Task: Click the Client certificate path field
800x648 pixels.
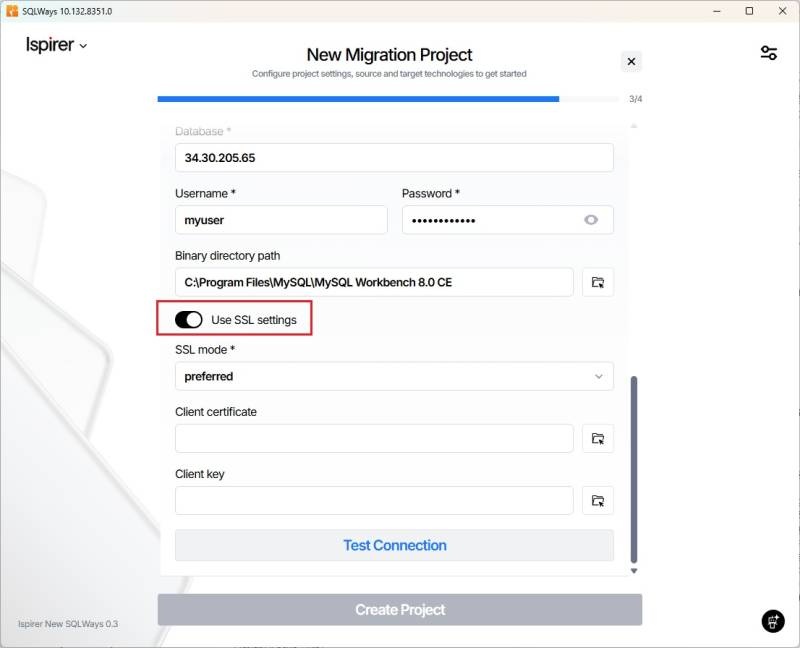Action: click(374, 438)
